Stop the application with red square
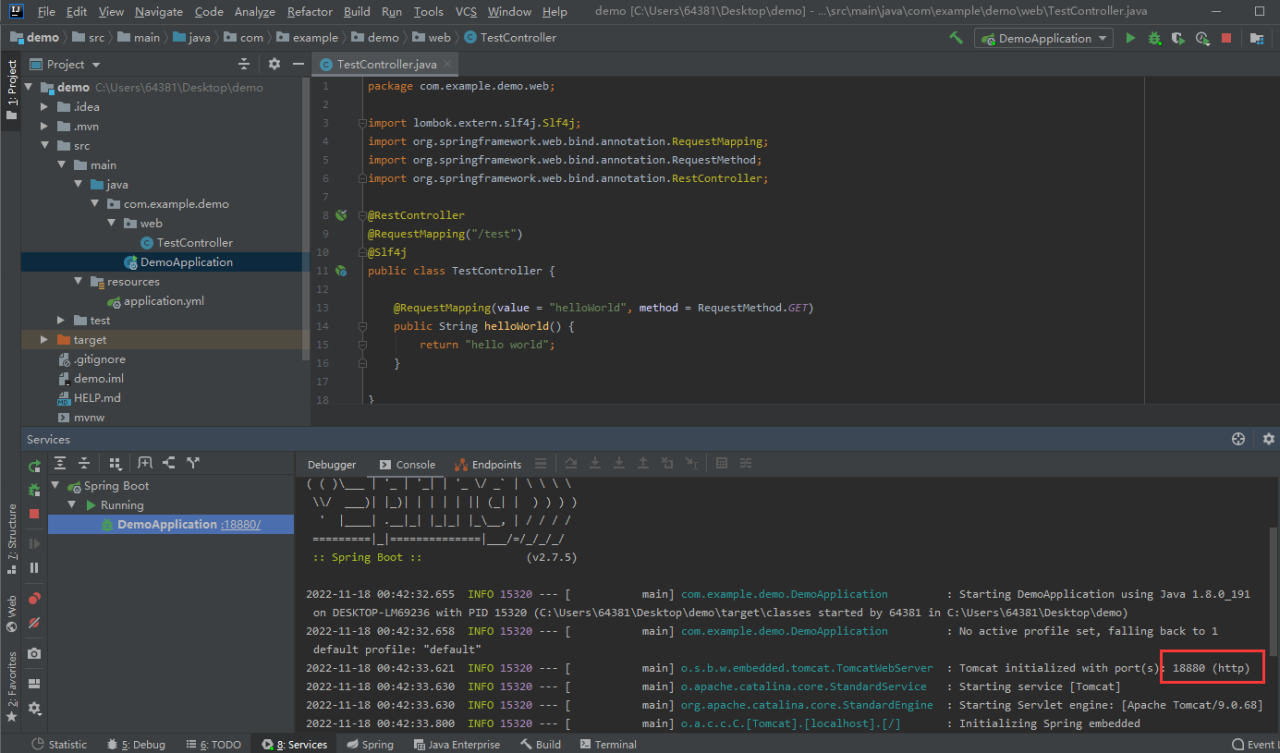 click(x=1226, y=38)
